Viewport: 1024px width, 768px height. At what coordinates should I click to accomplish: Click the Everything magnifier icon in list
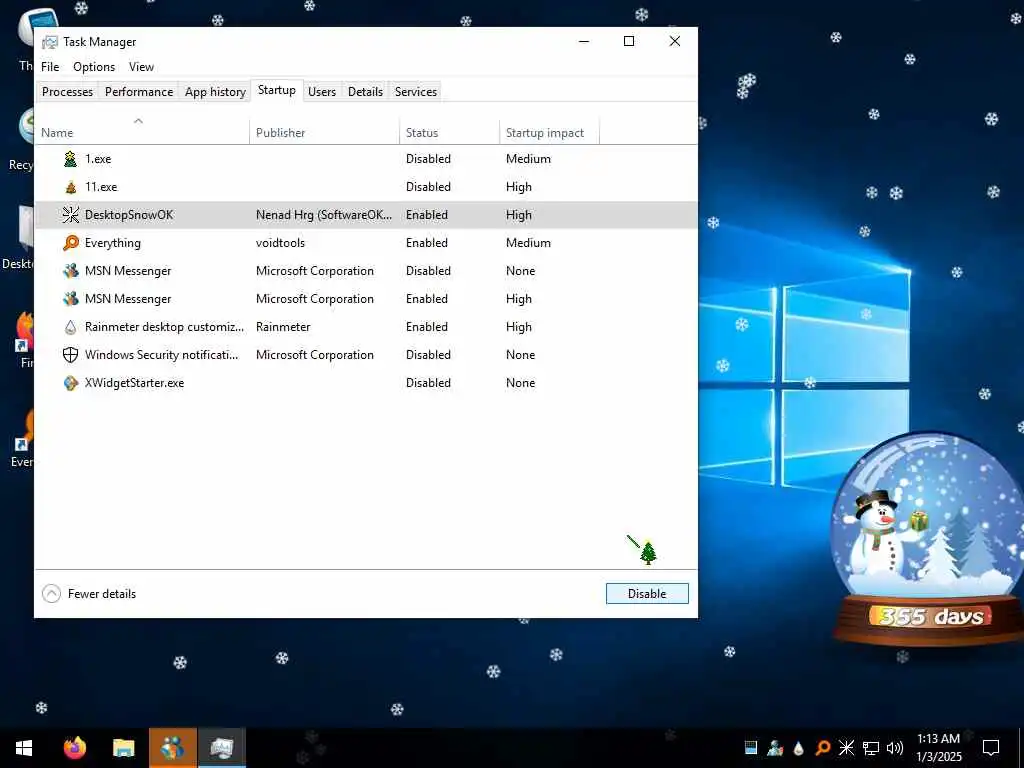(x=71, y=243)
